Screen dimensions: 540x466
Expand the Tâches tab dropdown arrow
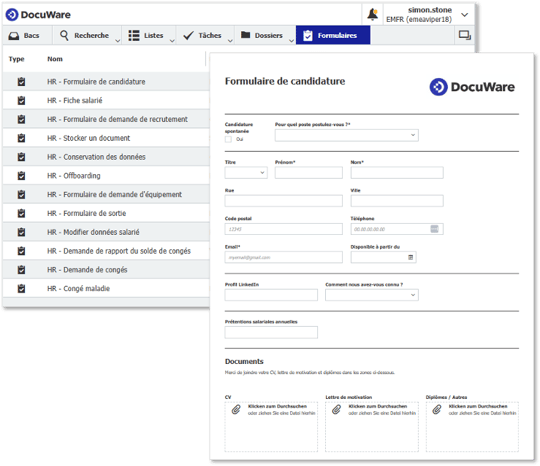click(230, 41)
